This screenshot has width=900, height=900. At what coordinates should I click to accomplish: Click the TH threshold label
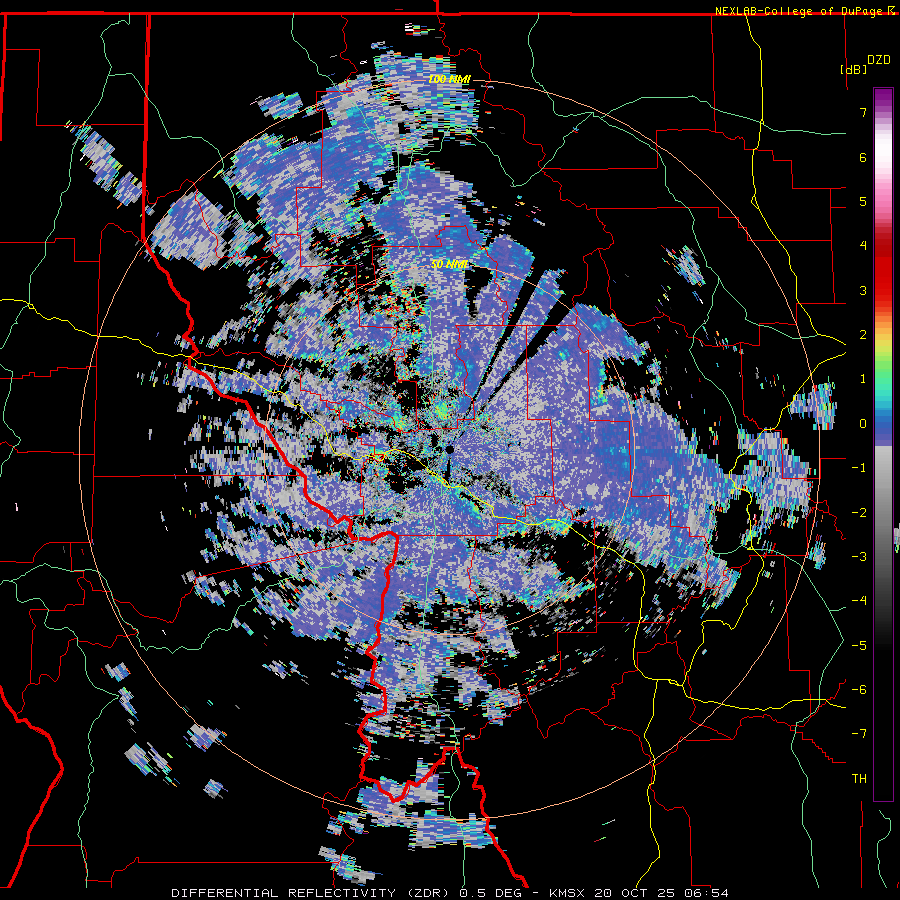coord(859,779)
